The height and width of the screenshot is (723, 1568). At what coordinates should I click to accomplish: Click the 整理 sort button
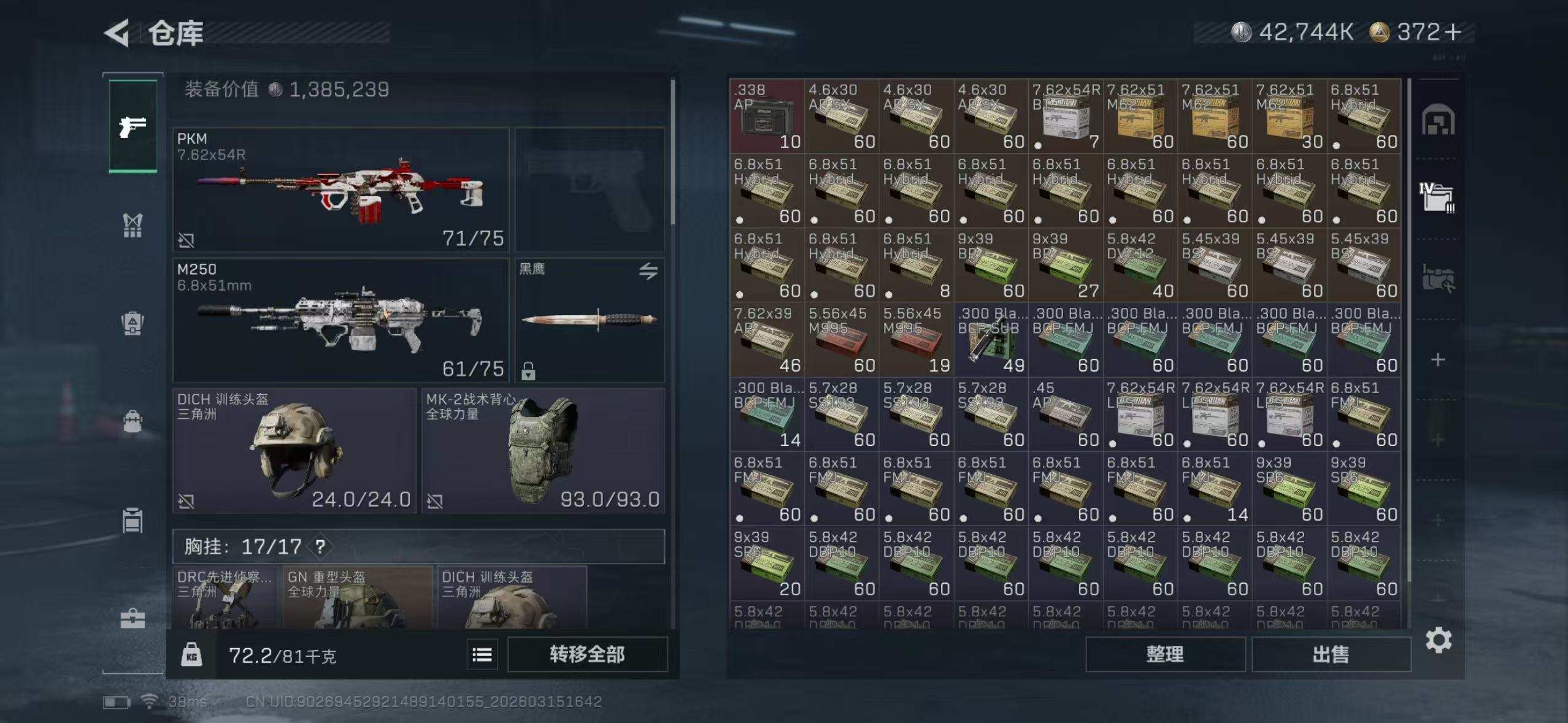[1165, 654]
